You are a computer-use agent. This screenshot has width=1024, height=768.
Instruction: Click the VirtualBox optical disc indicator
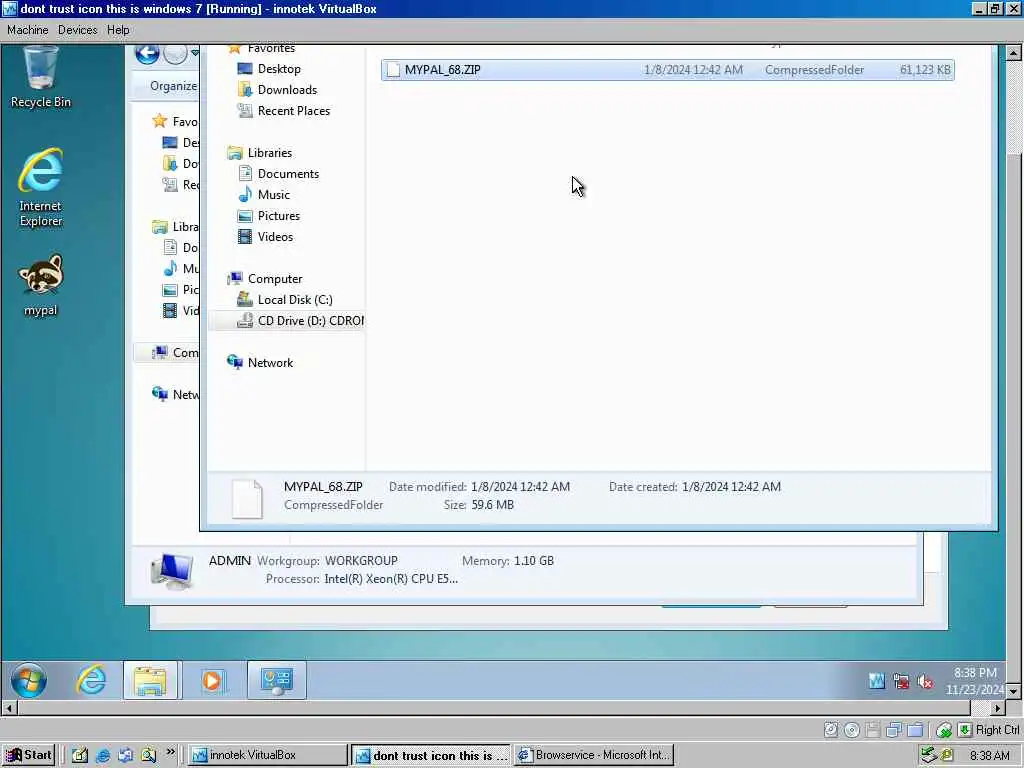852,729
